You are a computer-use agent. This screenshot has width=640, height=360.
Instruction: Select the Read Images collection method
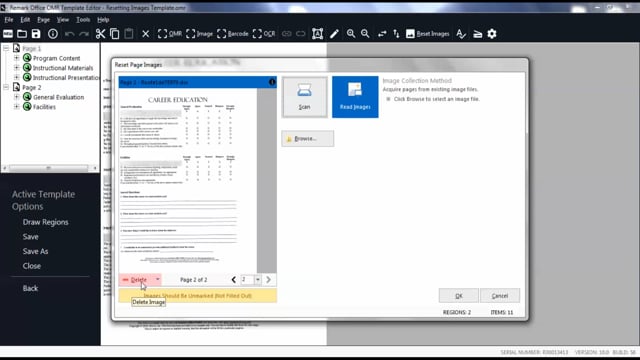coord(355,97)
